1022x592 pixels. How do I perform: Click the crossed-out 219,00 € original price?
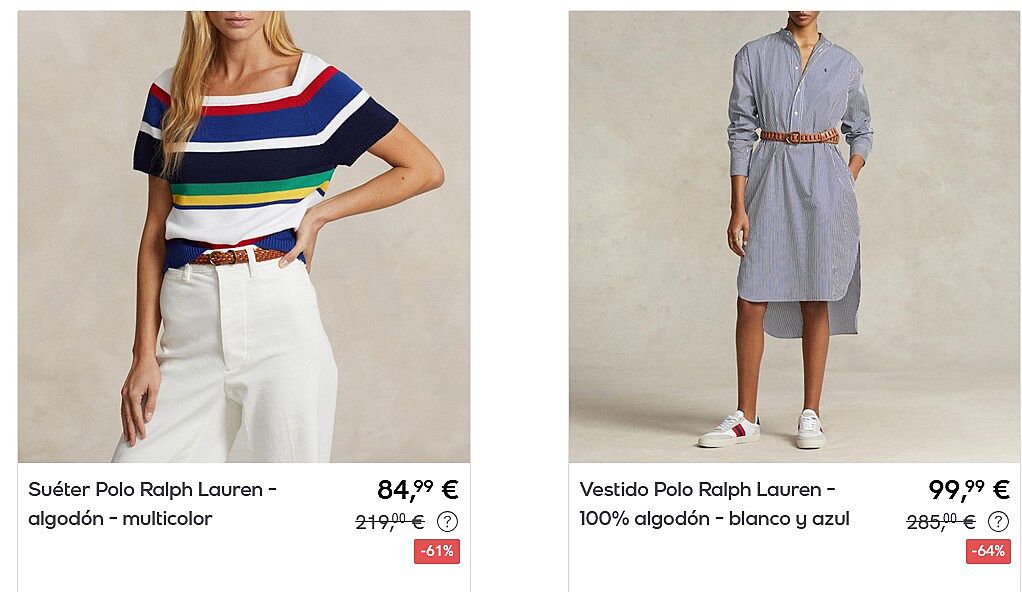click(390, 522)
